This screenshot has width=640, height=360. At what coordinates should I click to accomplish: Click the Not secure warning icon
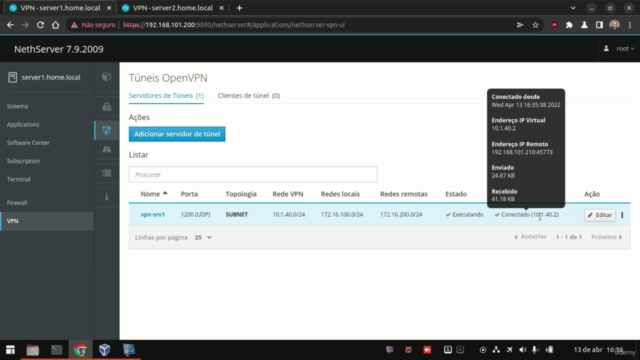click(x=74, y=25)
